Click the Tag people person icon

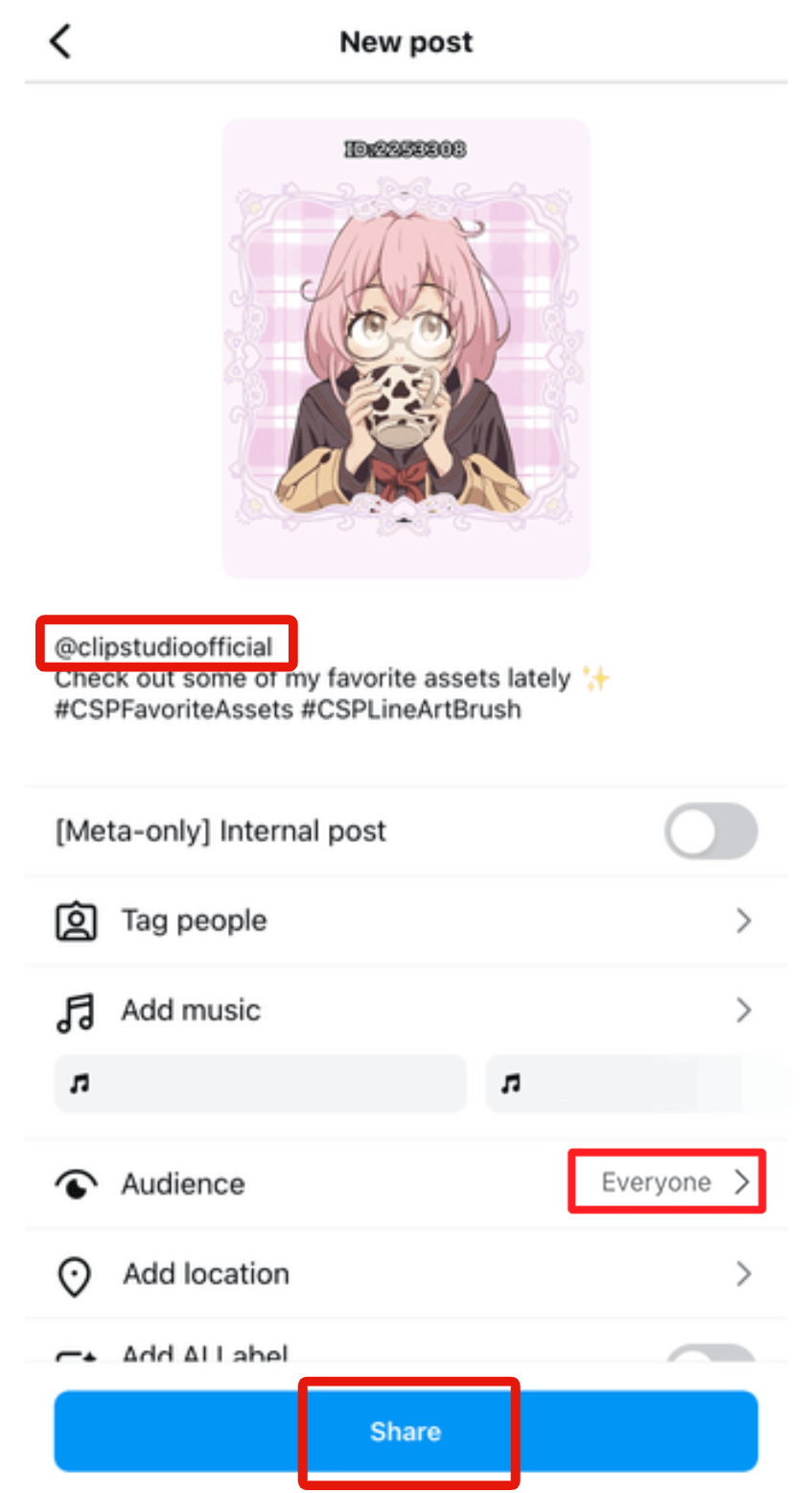click(76, 921)
